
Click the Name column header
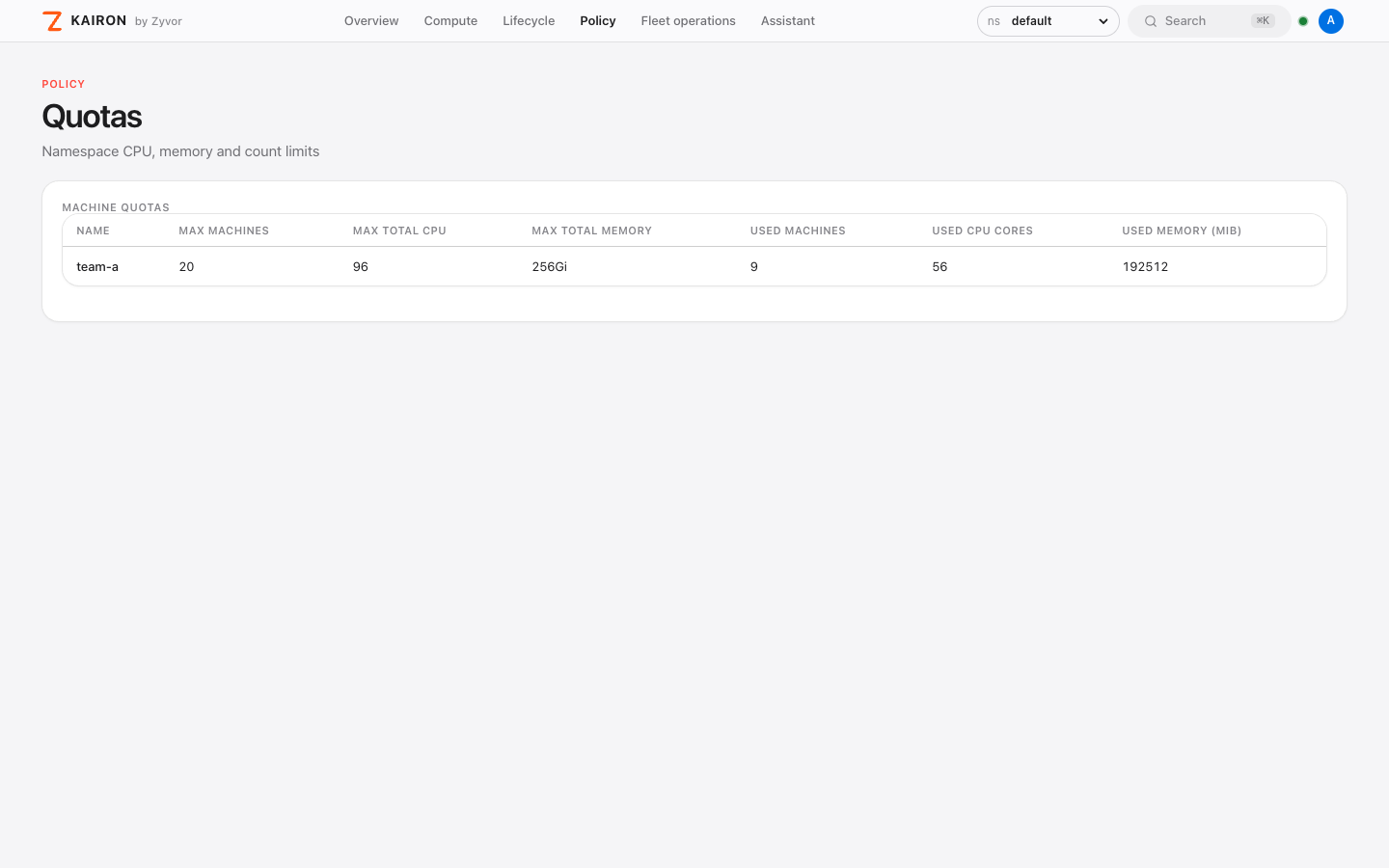[94, 231]
